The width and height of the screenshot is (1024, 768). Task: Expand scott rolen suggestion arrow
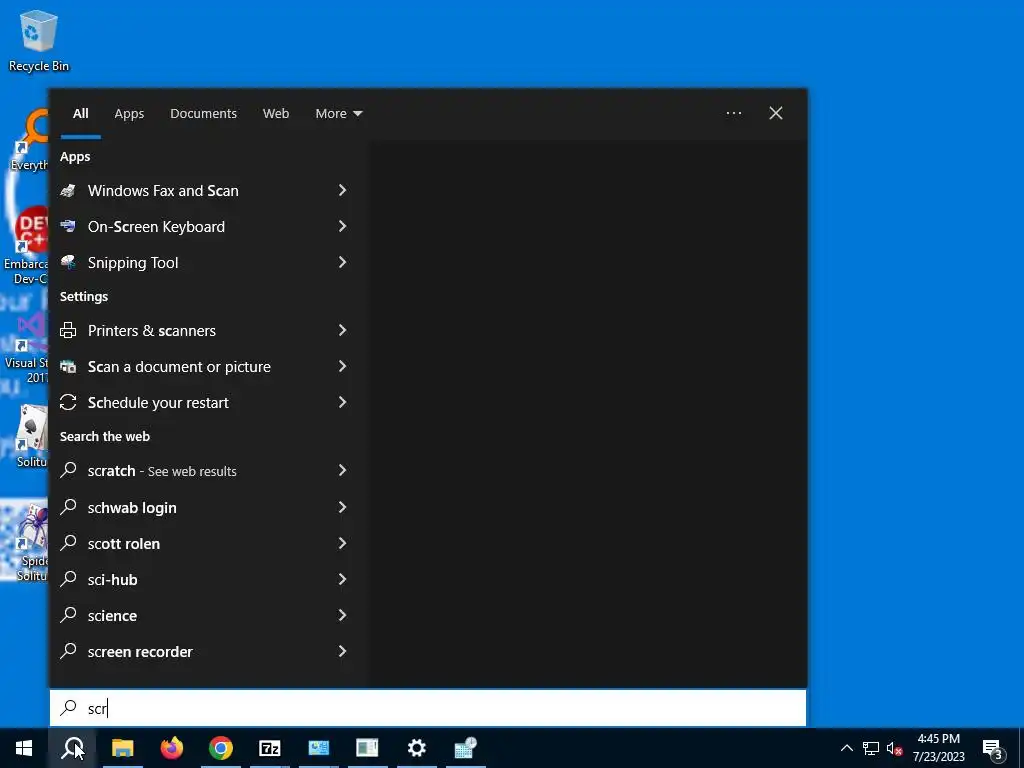(342, 543)
